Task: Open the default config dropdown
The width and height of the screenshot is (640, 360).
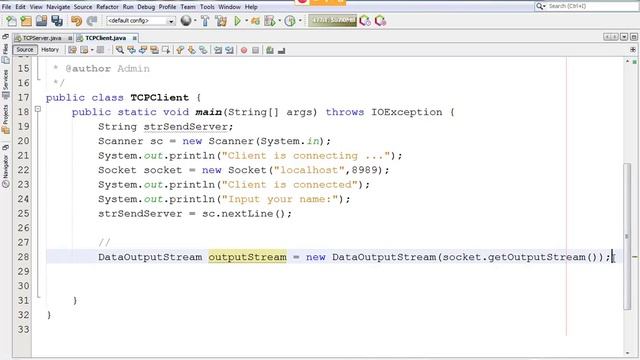Action: pos(141,21)
